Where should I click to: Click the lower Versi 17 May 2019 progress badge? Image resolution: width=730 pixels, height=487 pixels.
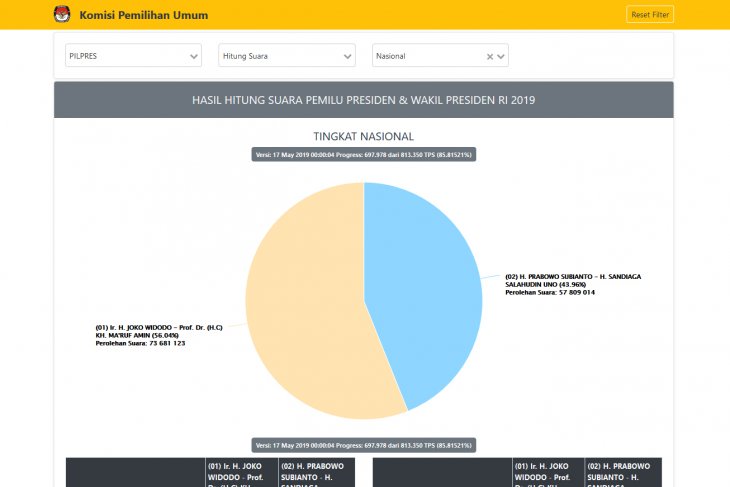click(364, 445)
